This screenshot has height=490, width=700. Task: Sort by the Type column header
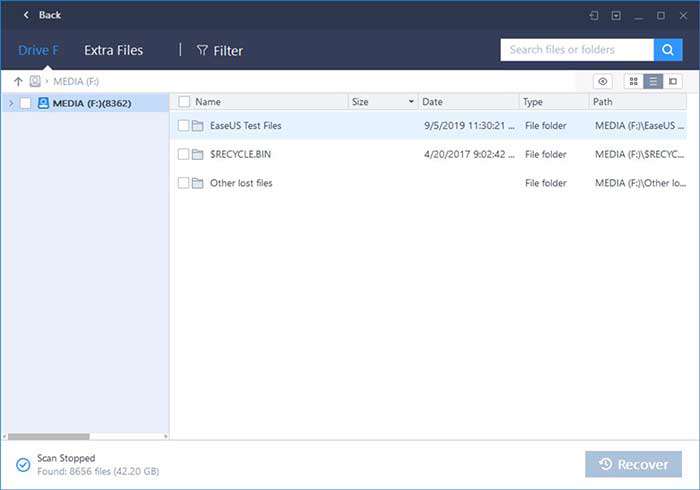(x=533, y=102)
